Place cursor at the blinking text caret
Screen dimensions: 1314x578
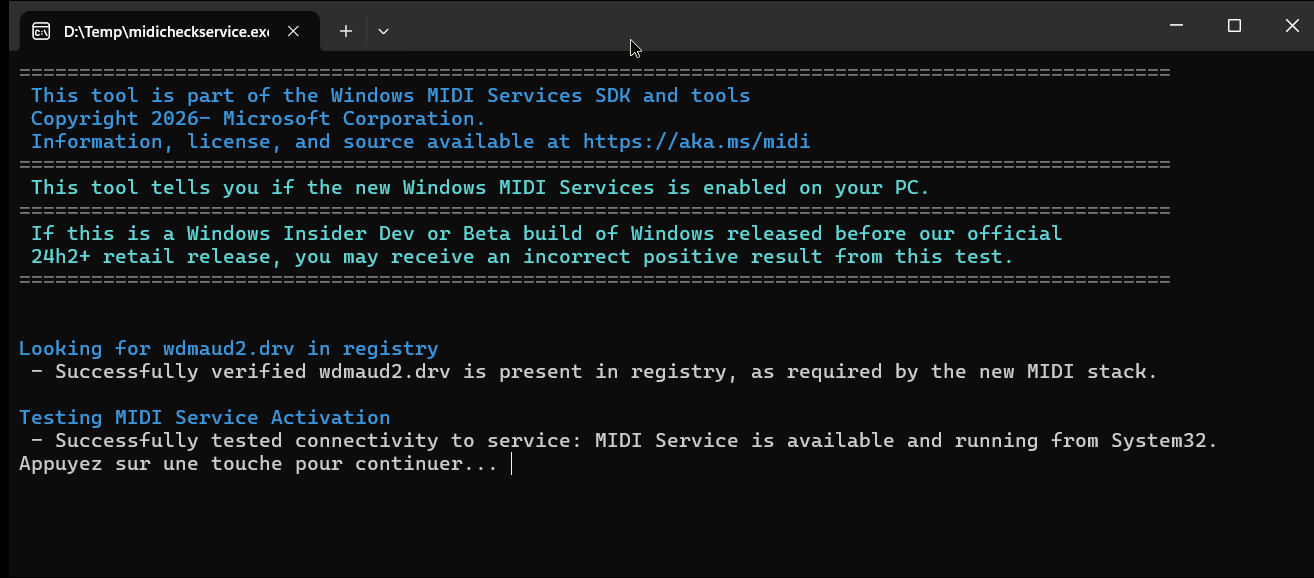pos(511,464)
